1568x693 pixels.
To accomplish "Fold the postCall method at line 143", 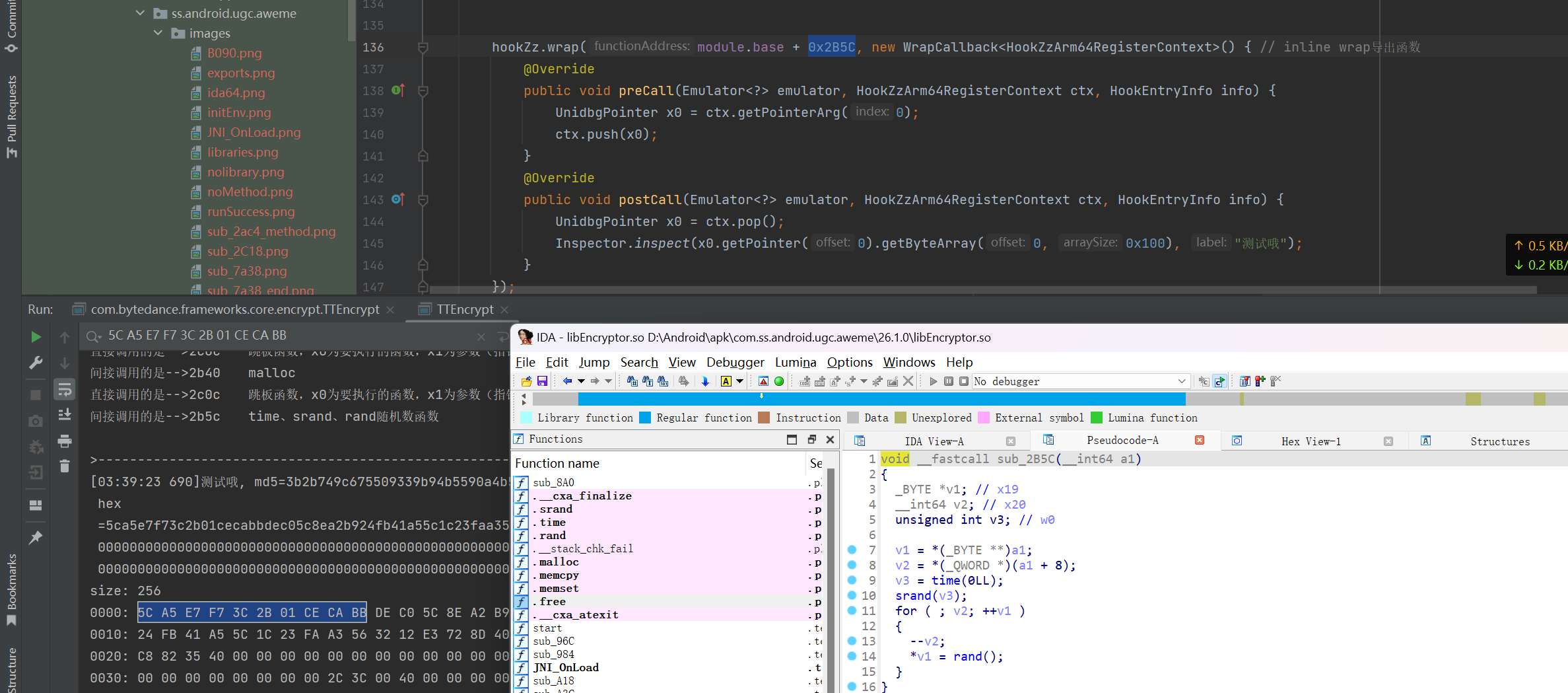I will tap(423, 200).
